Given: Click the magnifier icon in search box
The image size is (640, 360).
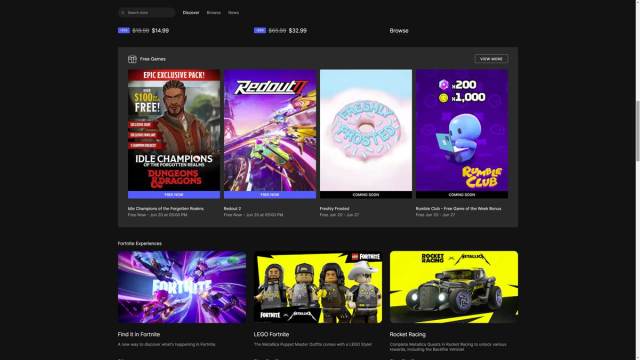Looking at the screenshot, I should click(x=123, y=13).
